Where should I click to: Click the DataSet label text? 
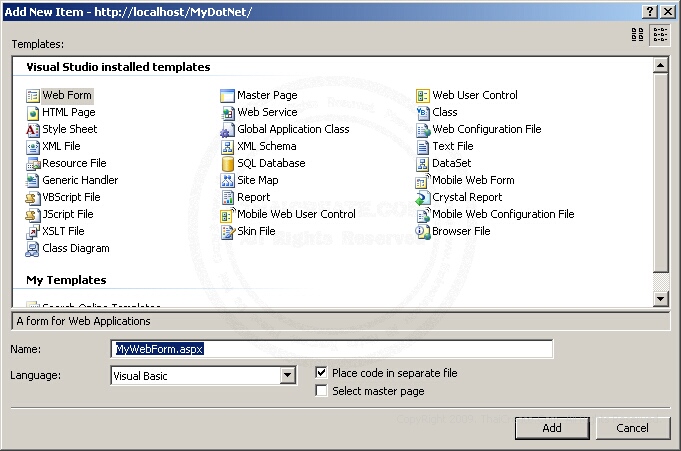tap(451, 163)
